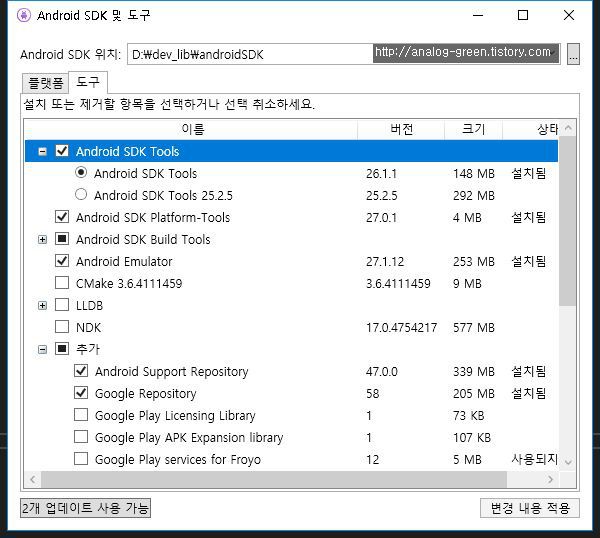Click the horizontal scrollbar right arrow
Viewport: 600px width, 538px height.
(551, 479)
